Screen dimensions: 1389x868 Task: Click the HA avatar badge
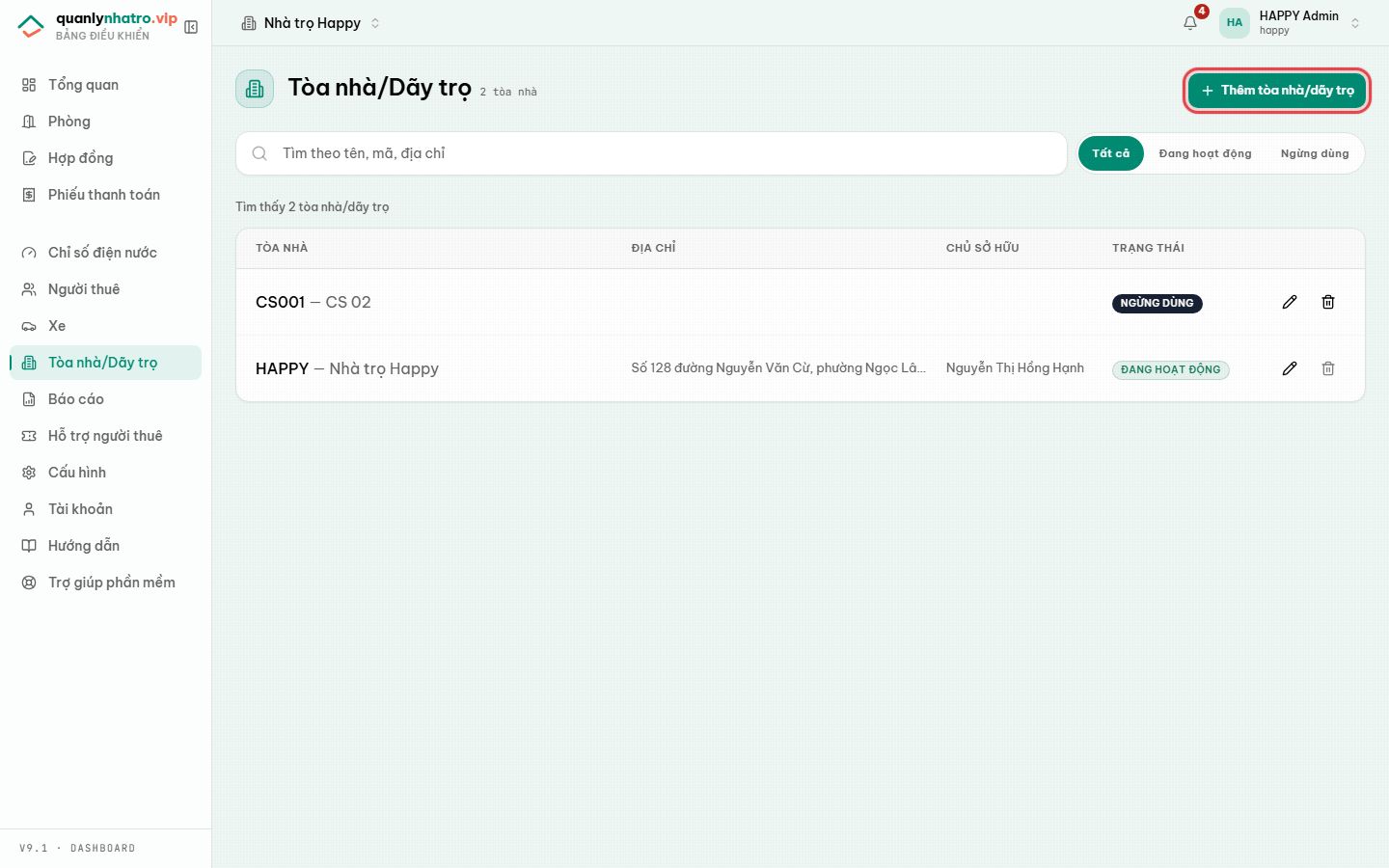point(1235,23)
